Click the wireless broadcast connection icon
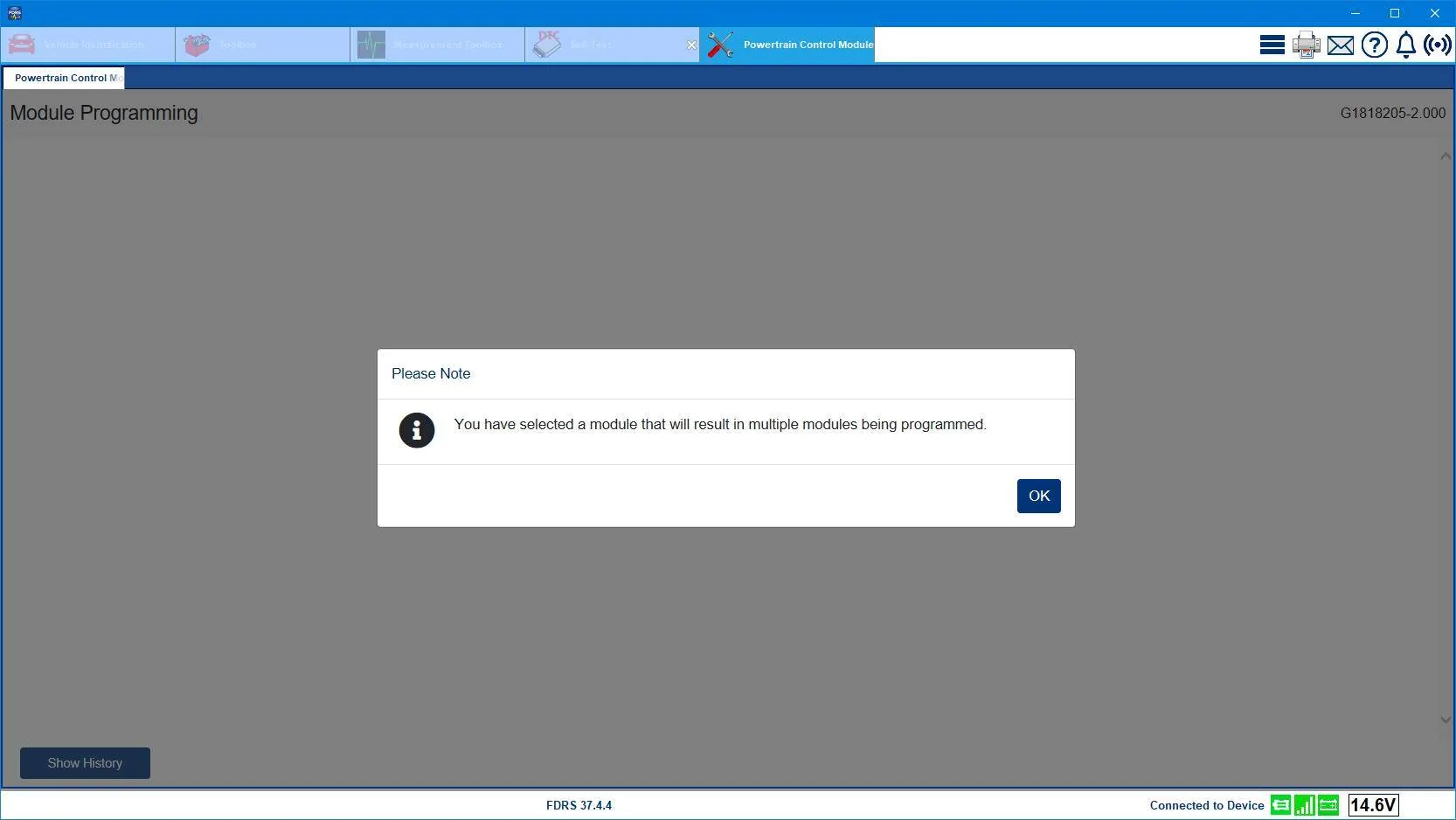This screenshot has height=820, width=1456. tap(1437, 45)
